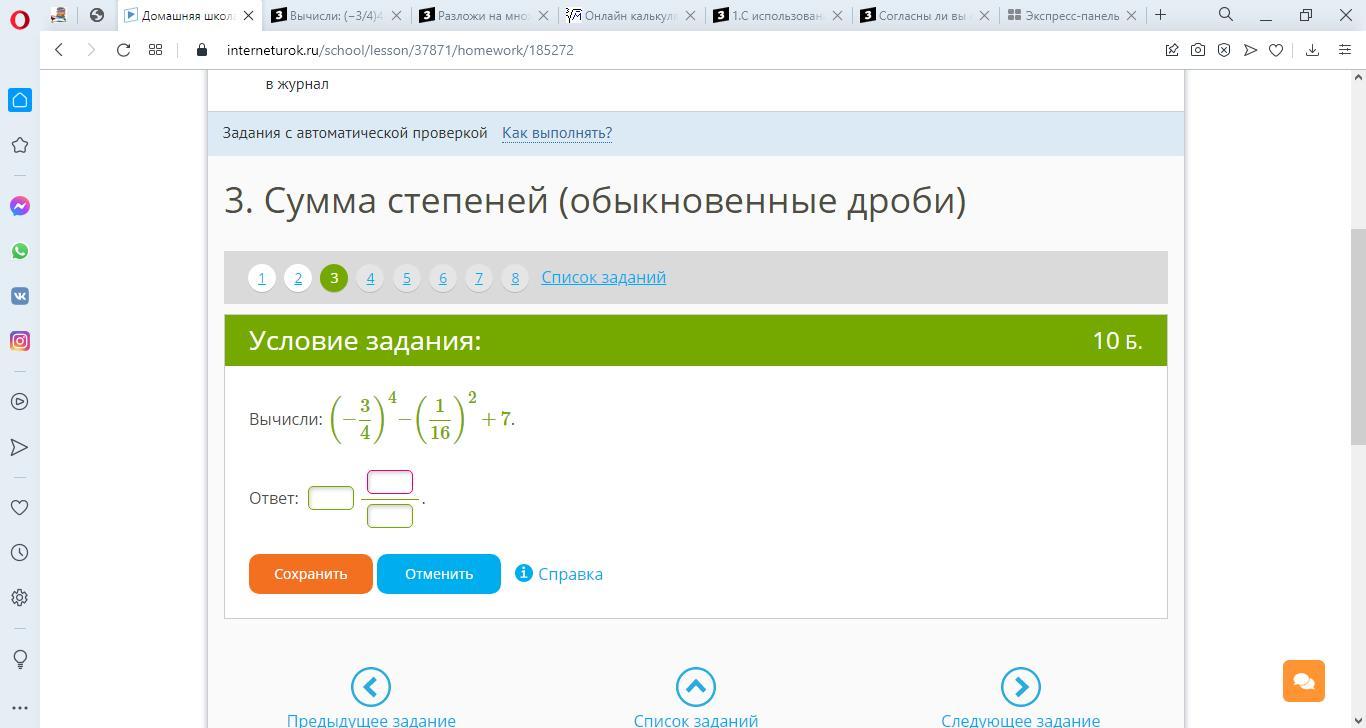
Task: Switch to the globe icon pinned tab
Action: click(96, 15)
